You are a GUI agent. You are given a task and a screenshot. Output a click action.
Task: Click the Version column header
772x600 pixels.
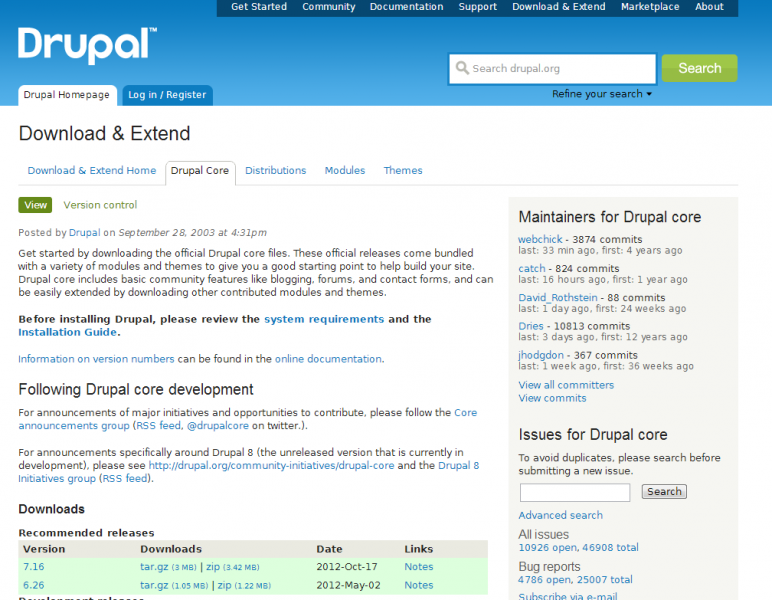click(x=44, y=549)
